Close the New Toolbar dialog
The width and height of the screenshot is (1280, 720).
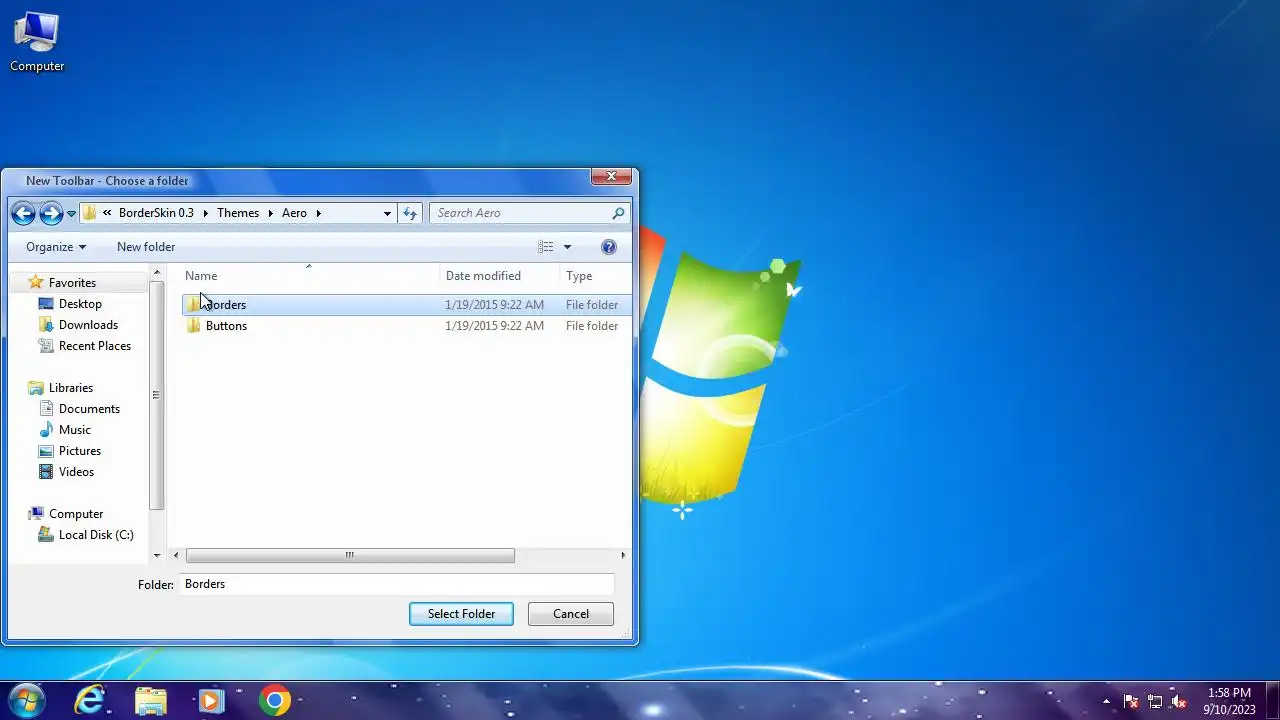coord(611,177)
